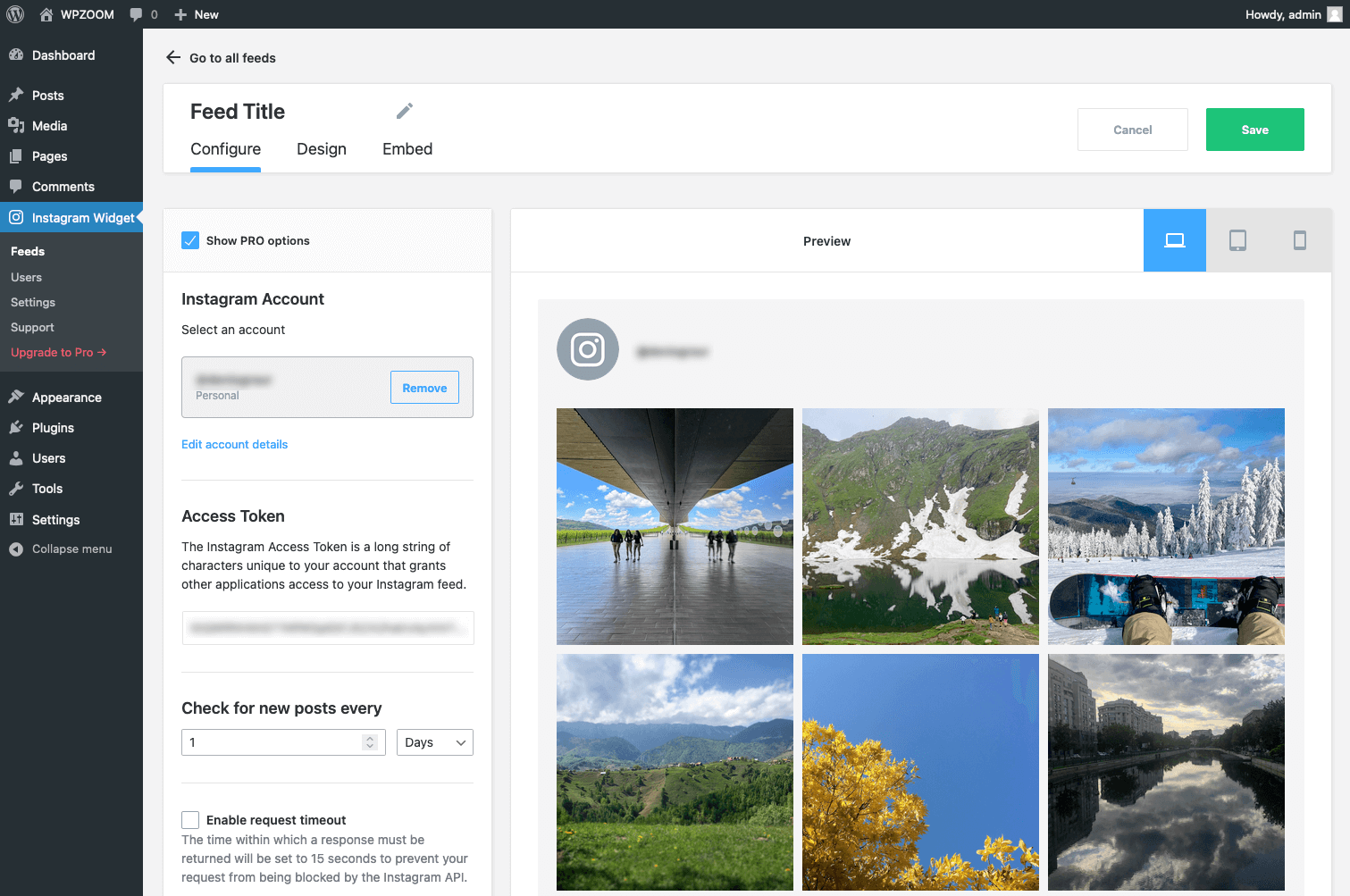
Task: Open Users submenu under Instagram Widget
Action: (x=26, y=277)
